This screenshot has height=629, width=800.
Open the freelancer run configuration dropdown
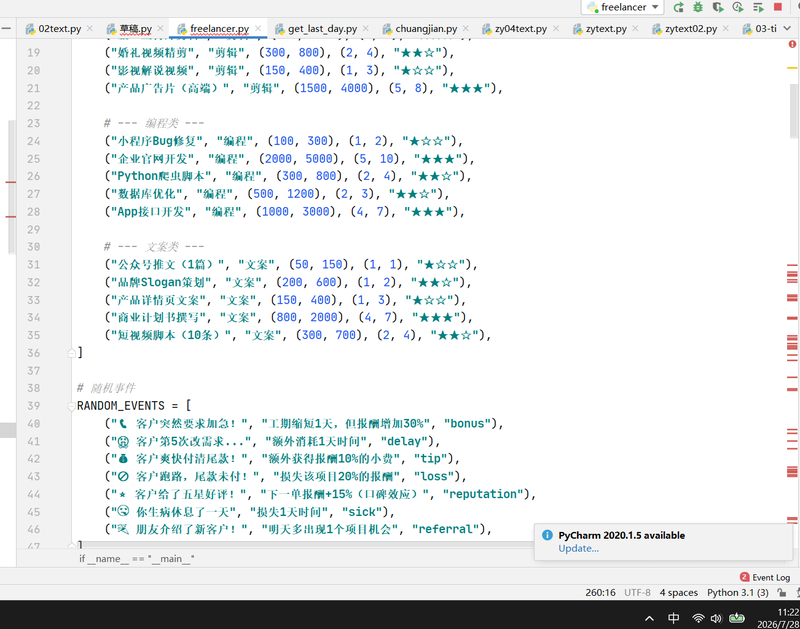pyautogui.click(x=622, y=7)
